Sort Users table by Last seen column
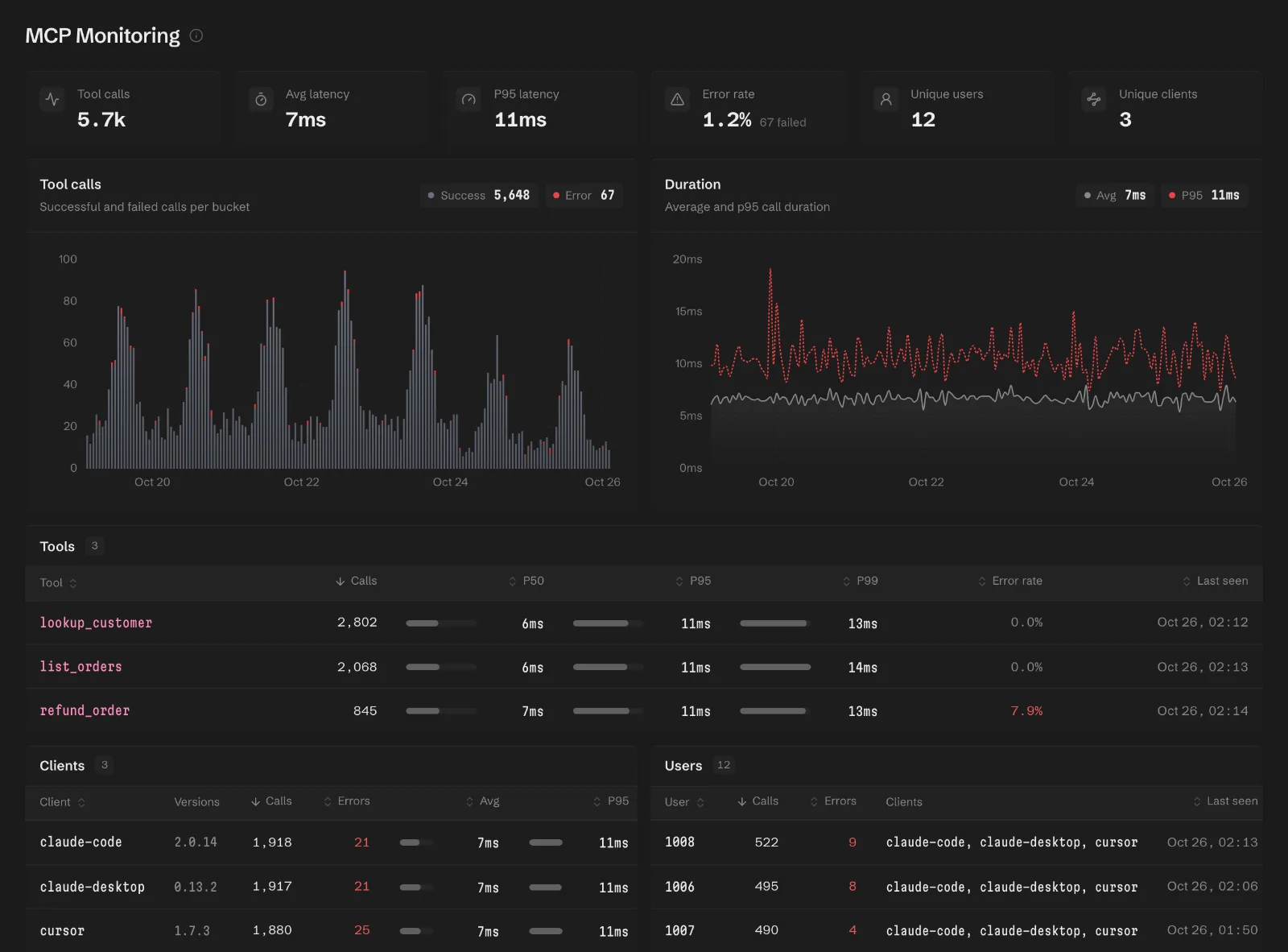The height and width of the screenshot is (952, 1288). pyautogui.click(x=1225, y=801)
